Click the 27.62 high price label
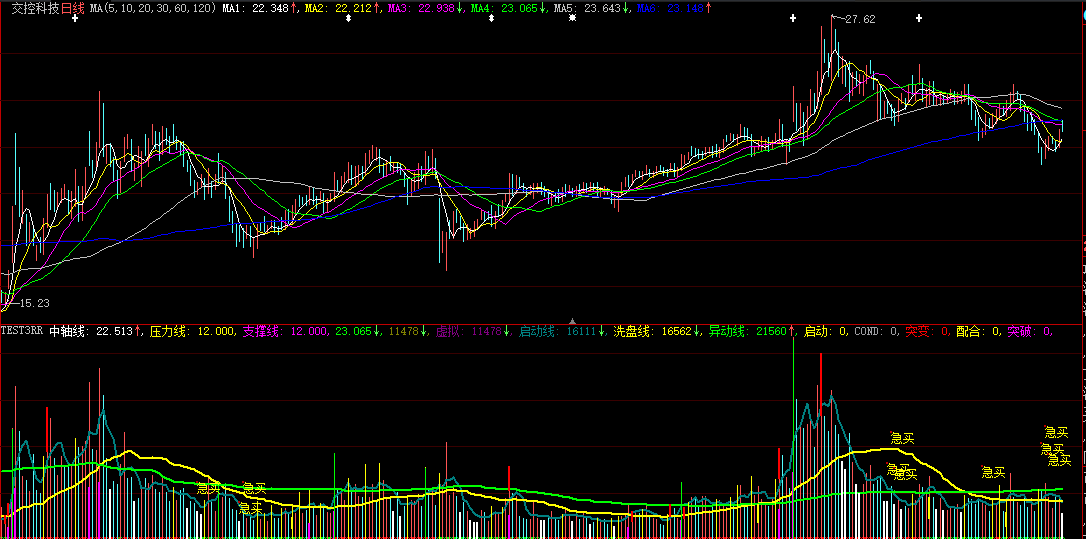This screenshot has width=1086, height=539. (x=860, y=19)
